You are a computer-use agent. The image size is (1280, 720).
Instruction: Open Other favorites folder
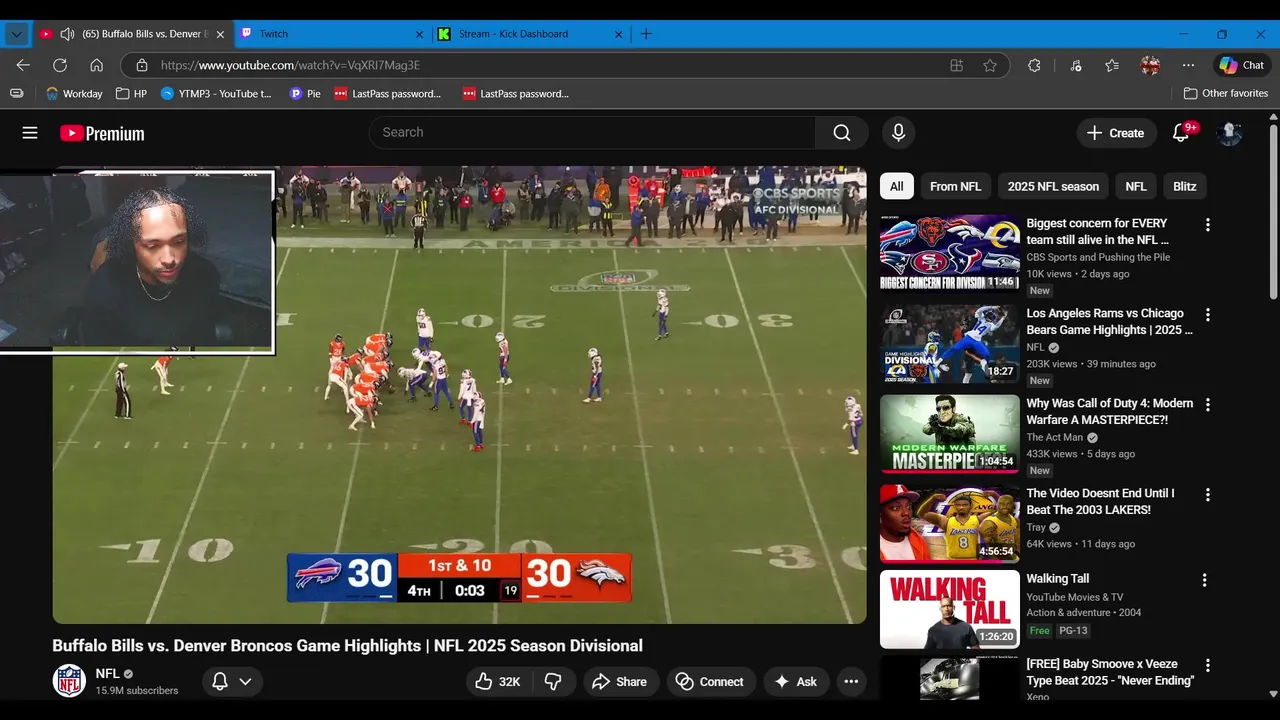[1226, 93]
